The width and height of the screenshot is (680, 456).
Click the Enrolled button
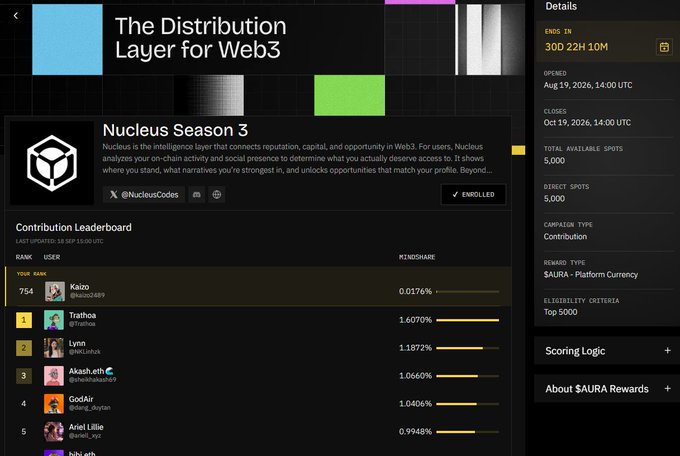(x=473, y=194)
